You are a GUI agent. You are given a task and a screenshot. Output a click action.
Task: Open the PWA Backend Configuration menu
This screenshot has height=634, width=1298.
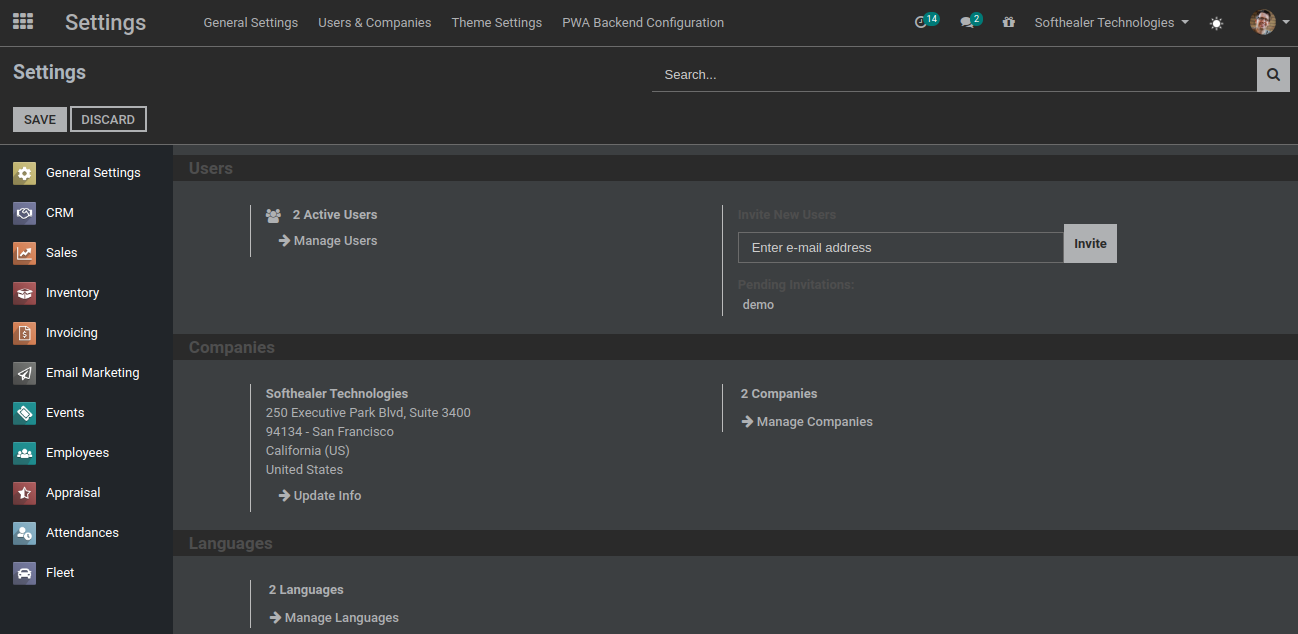pyautogui.click(x=643, y=22)
